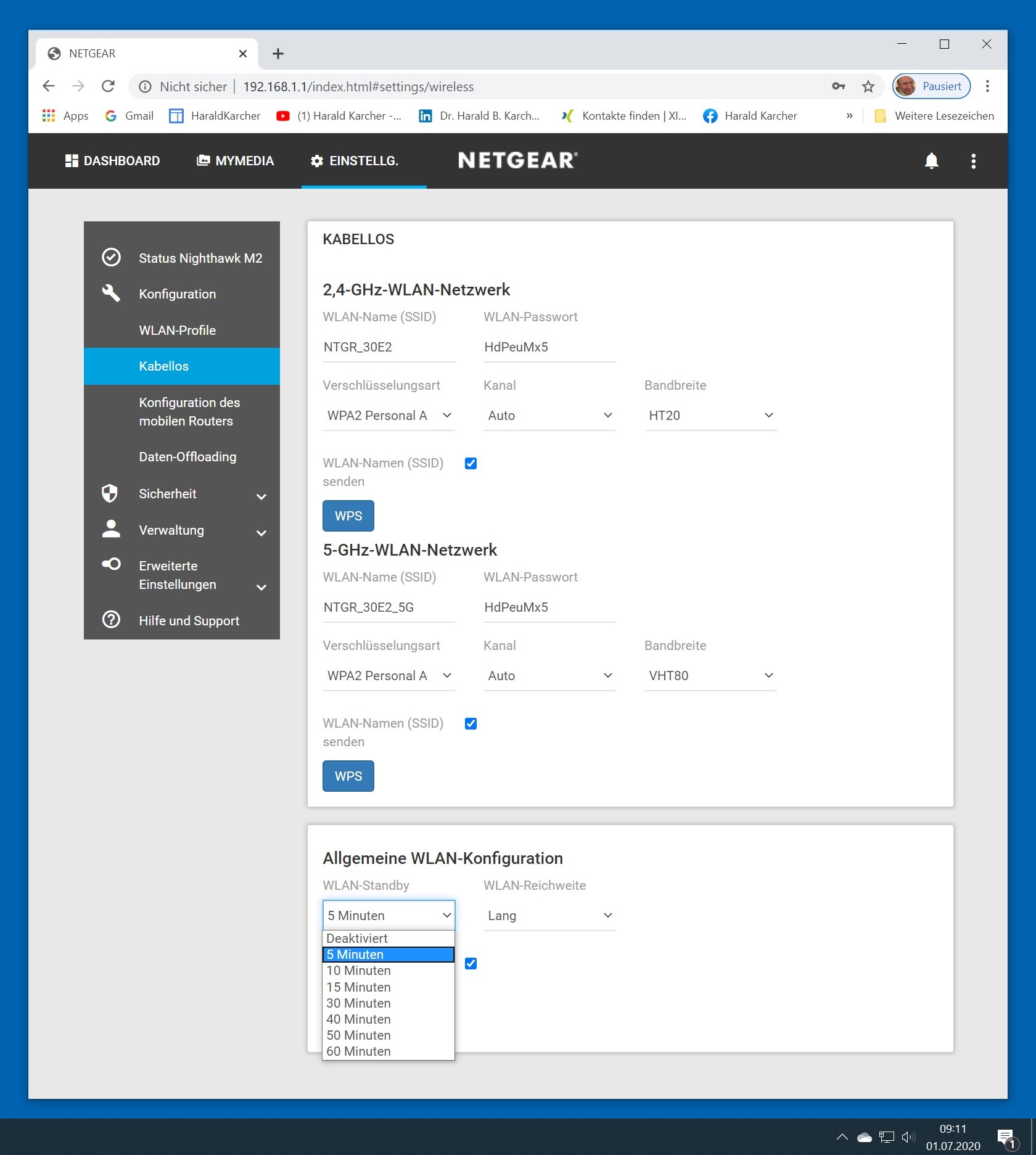Click the saved password key icon
The image size is (1036, 1155).
pyautogui.click(x=838, y=86)
